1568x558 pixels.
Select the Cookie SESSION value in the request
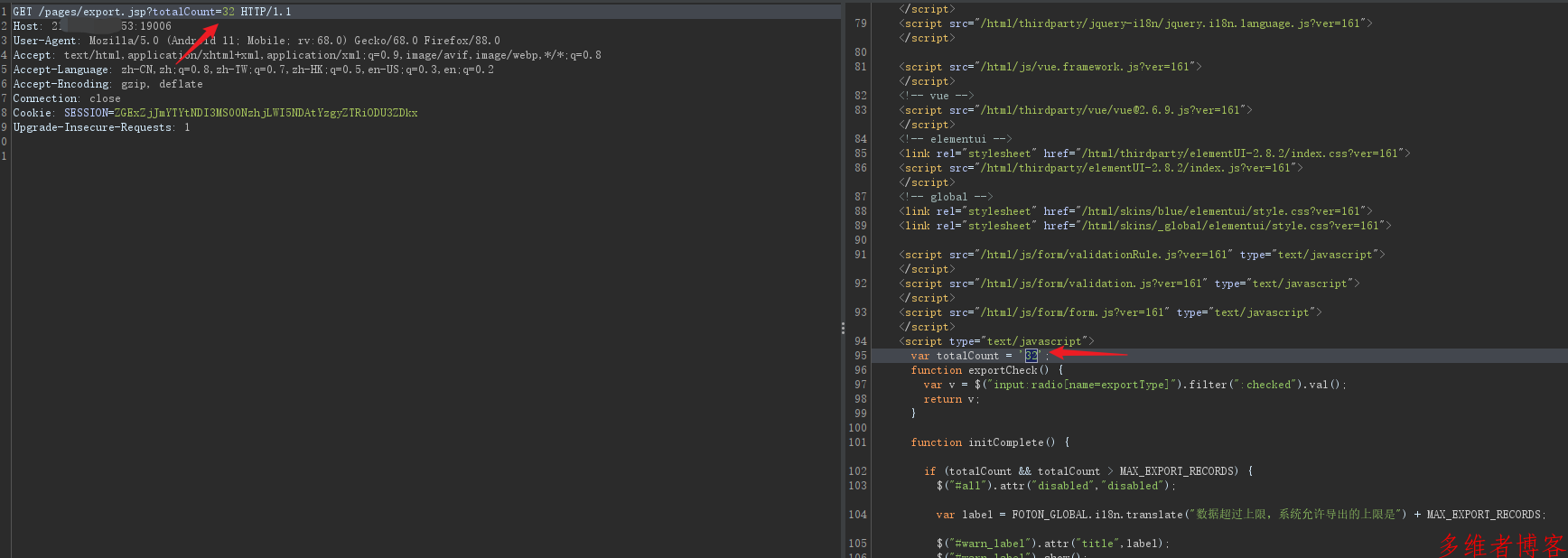tap(266, 113)
